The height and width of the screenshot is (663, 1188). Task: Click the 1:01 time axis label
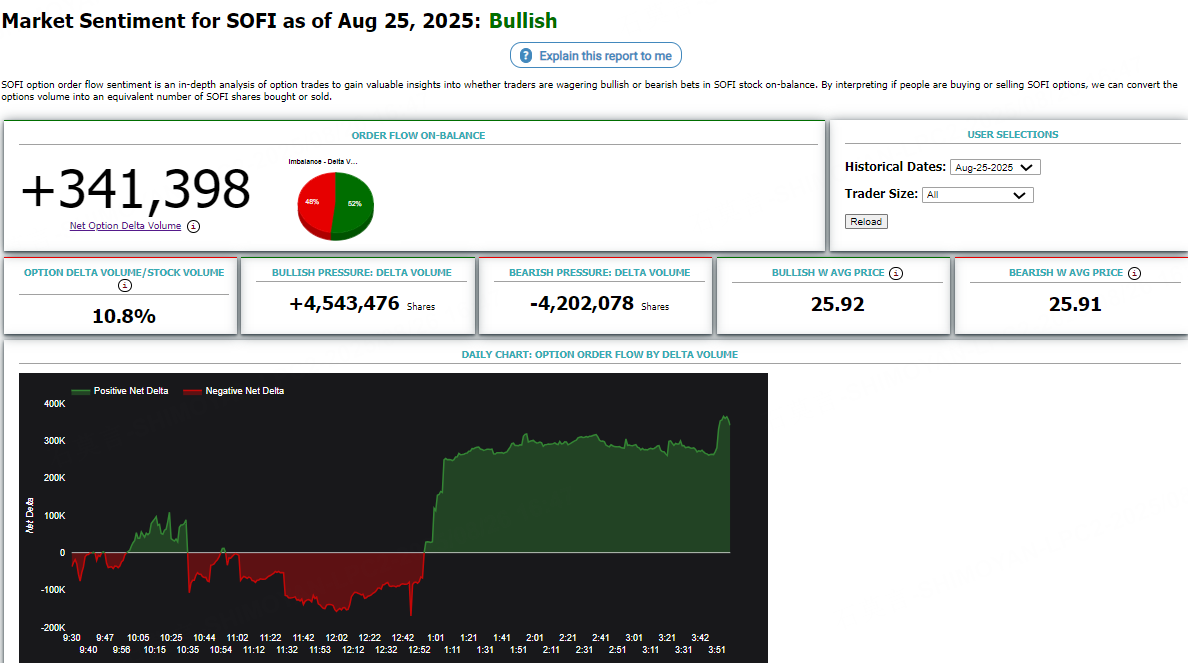pos(436,638)
